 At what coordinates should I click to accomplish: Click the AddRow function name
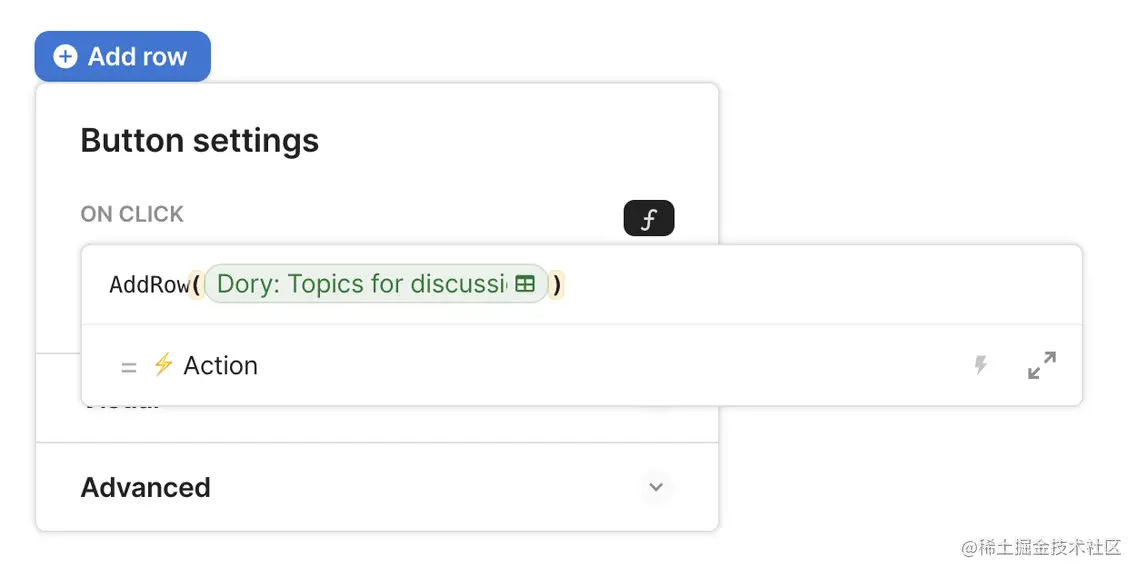coord(148,285)
